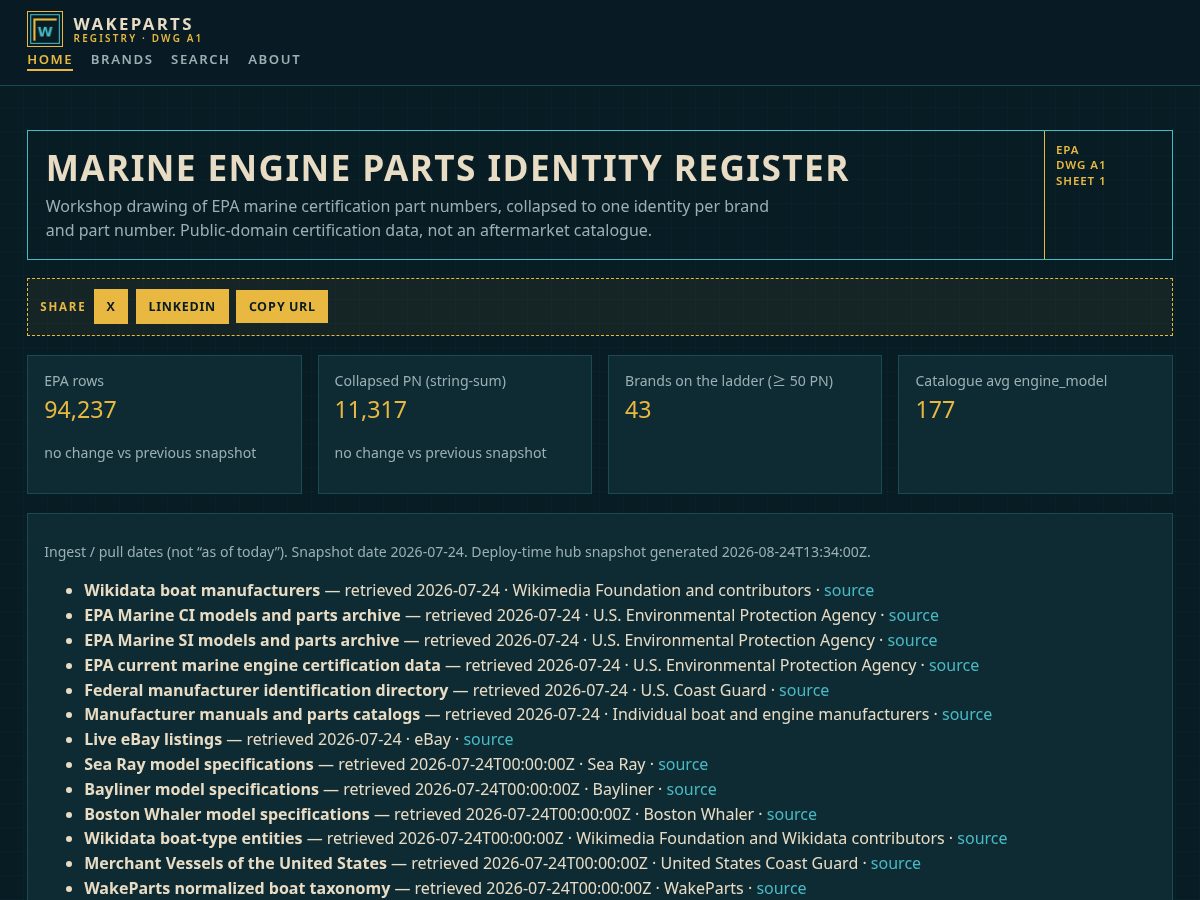Click the Brands on the ladder label
This screenshot has width=1200, height=900.
click(x=729, y=381)
